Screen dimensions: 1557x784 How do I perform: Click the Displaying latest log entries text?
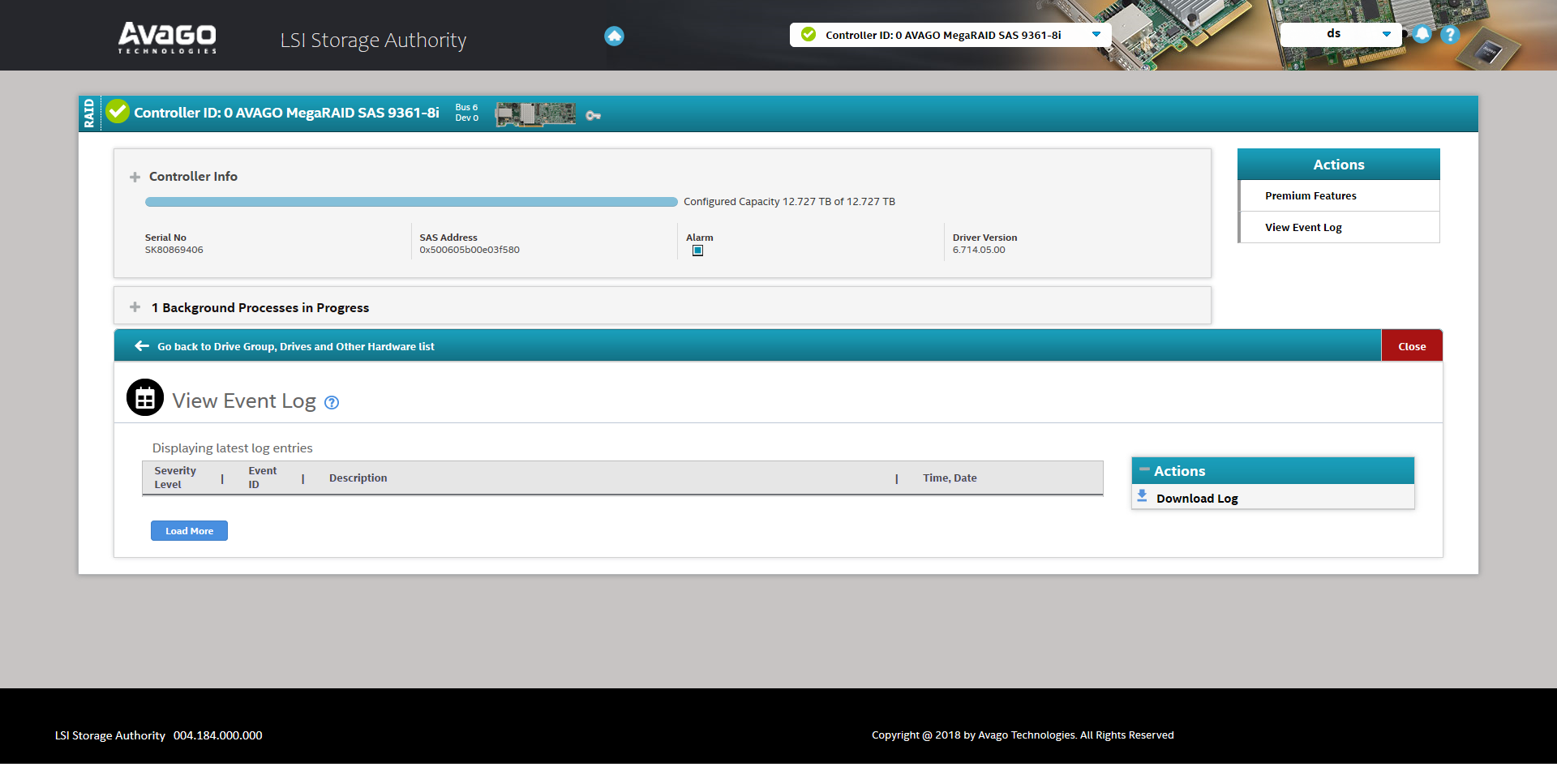tap(232, 448)
